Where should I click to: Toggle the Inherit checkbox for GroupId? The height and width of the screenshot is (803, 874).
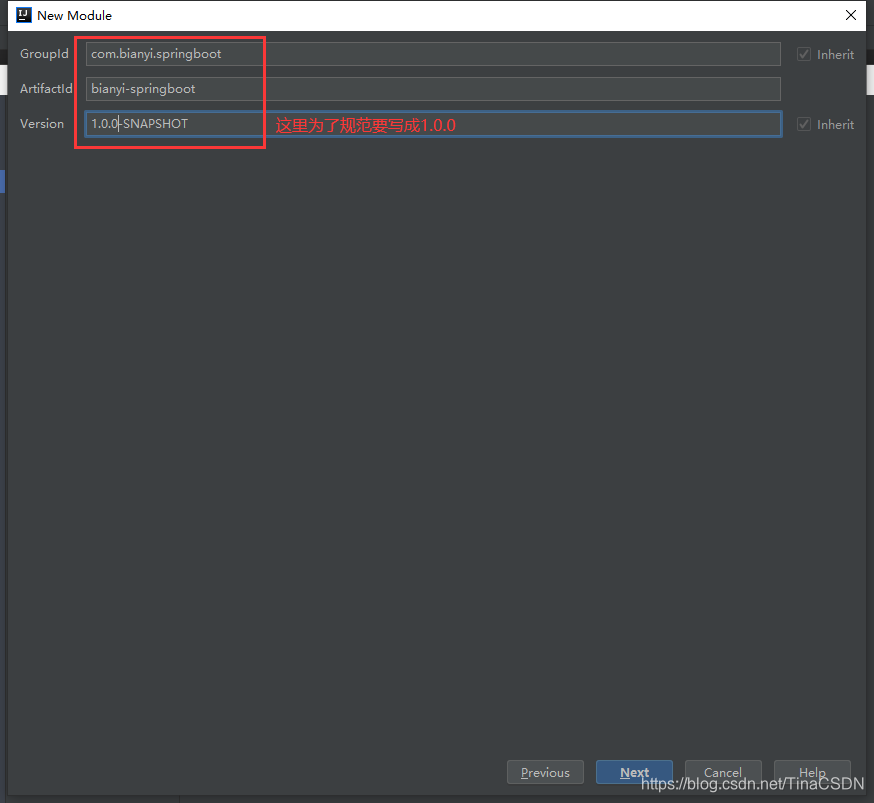tap(804, 54)
